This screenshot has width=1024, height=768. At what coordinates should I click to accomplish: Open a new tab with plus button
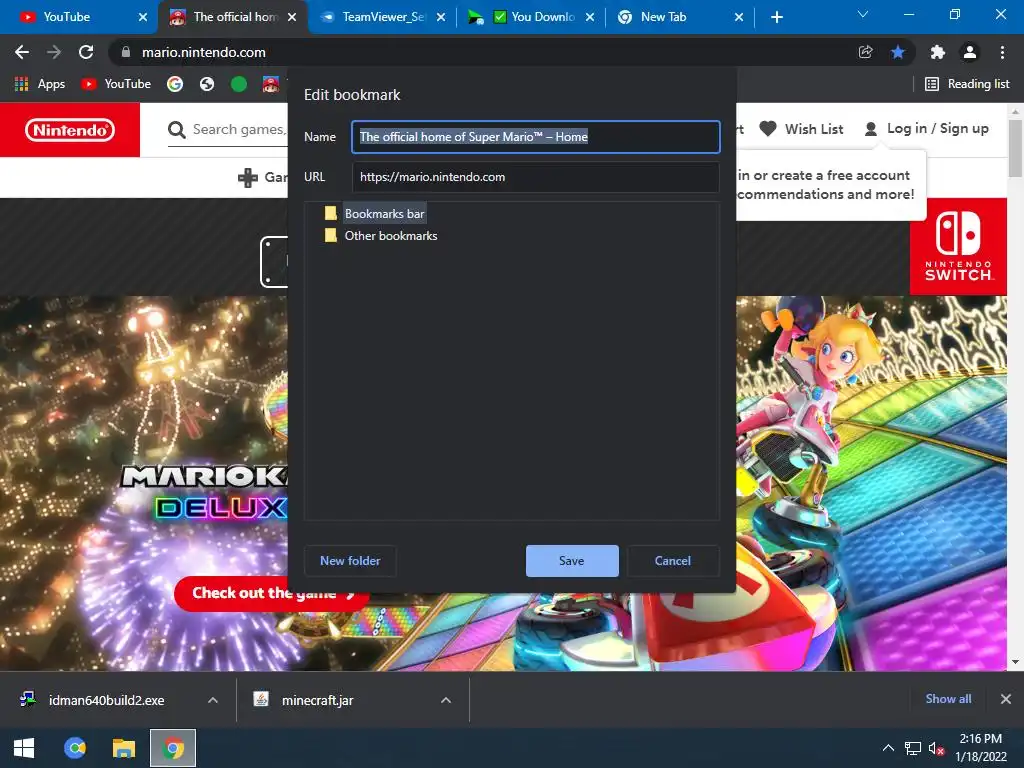776,17
